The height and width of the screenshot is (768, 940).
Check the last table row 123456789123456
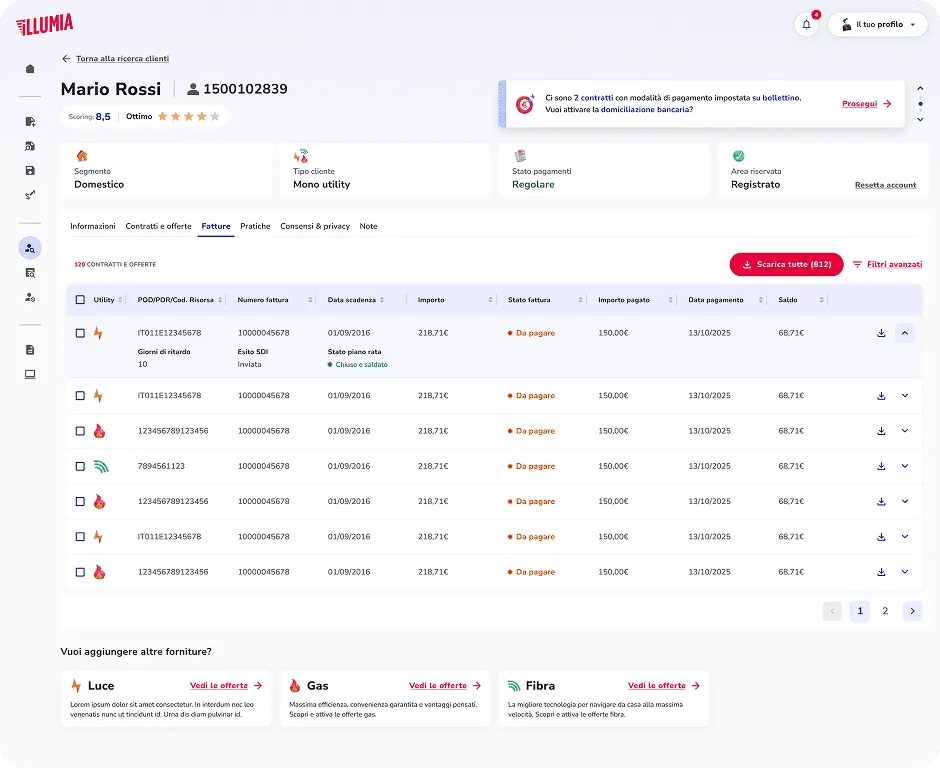pos(80,573)
